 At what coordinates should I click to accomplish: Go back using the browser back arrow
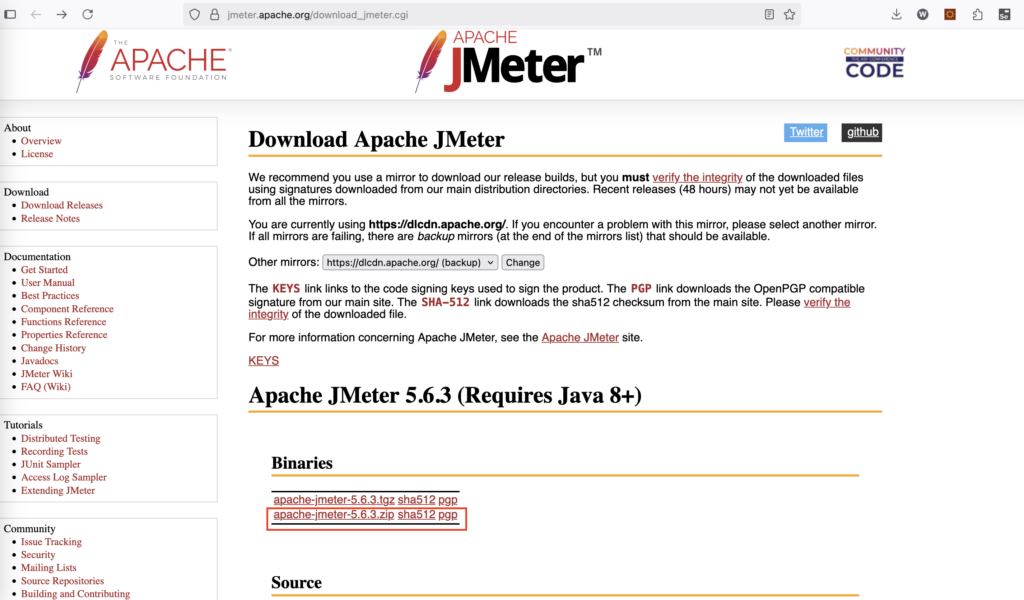36,14
